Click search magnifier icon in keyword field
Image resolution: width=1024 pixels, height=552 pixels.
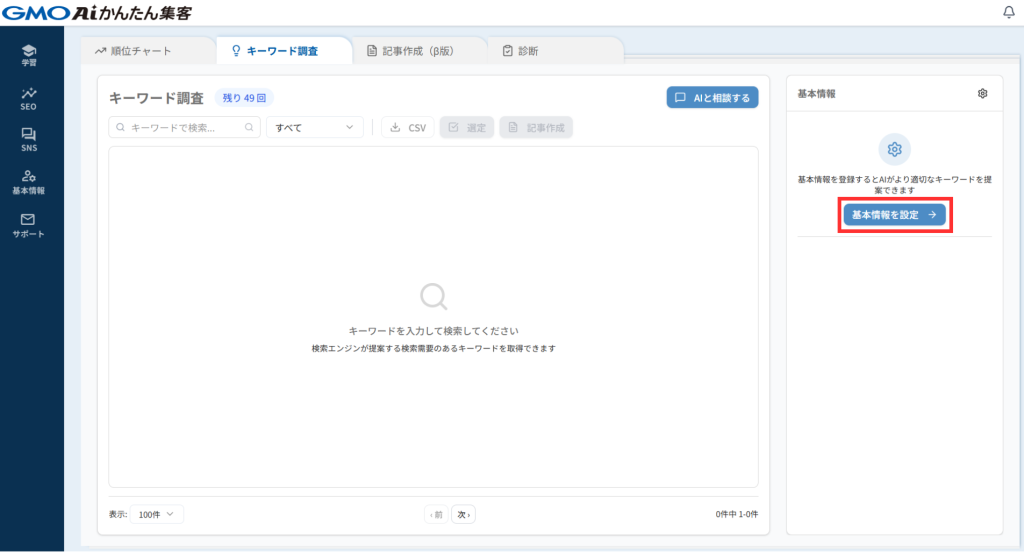249,128
